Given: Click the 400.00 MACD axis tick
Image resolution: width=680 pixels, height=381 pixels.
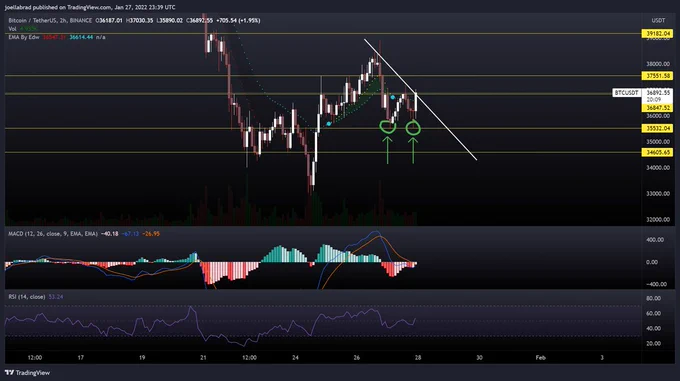Looking at the screenshot, I should coord(655,240).
